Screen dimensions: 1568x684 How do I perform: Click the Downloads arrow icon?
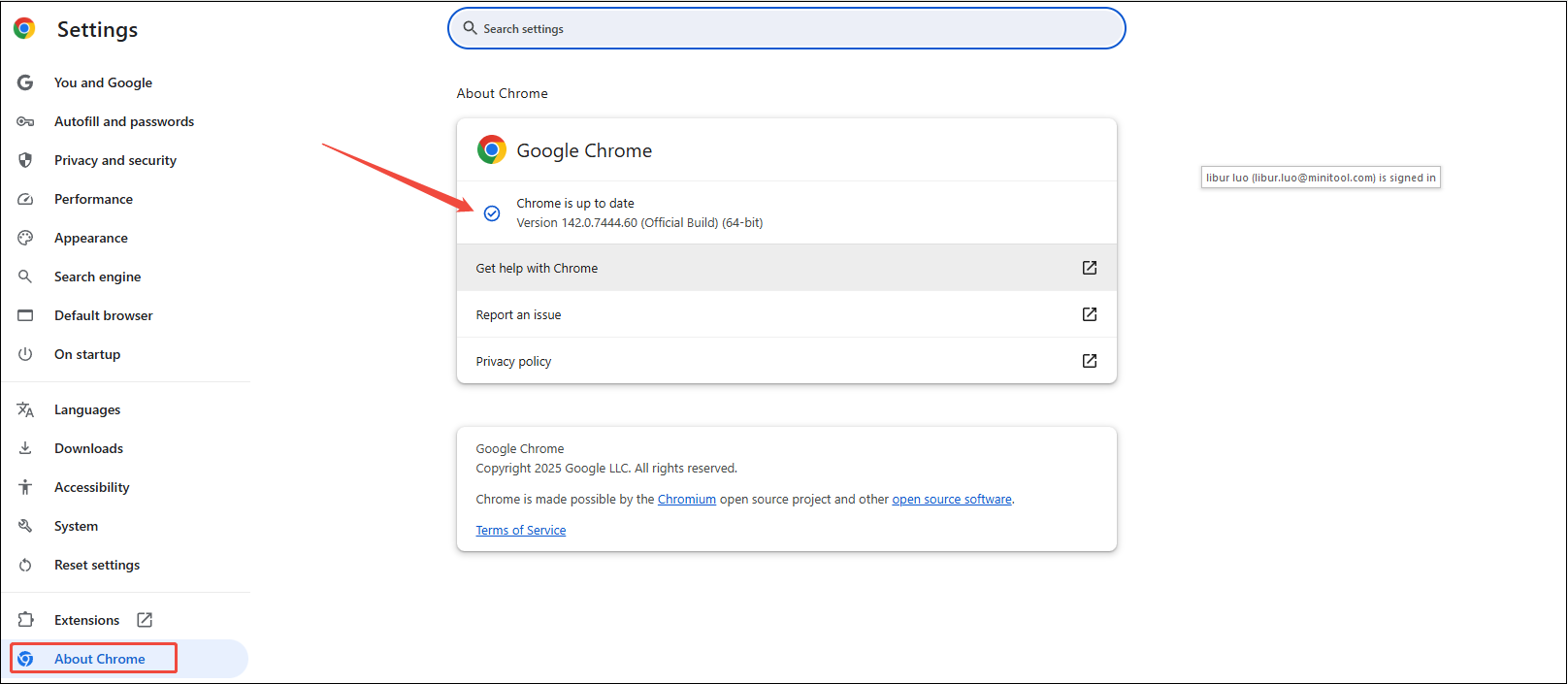(25, 448)
